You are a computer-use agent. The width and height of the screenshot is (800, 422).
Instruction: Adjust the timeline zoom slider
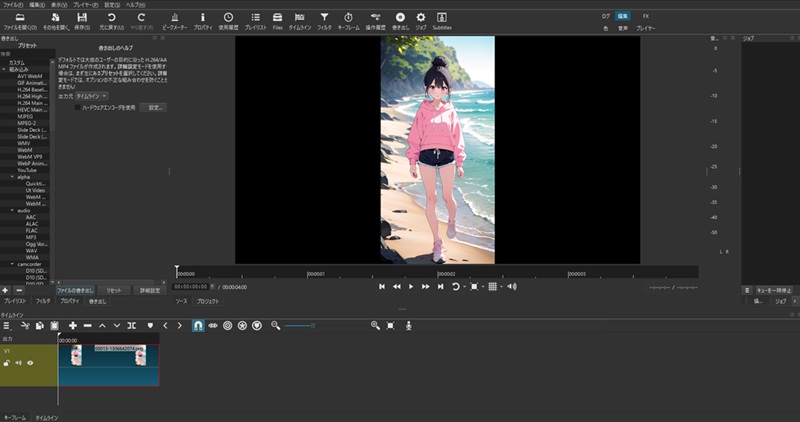click(300, 326)
